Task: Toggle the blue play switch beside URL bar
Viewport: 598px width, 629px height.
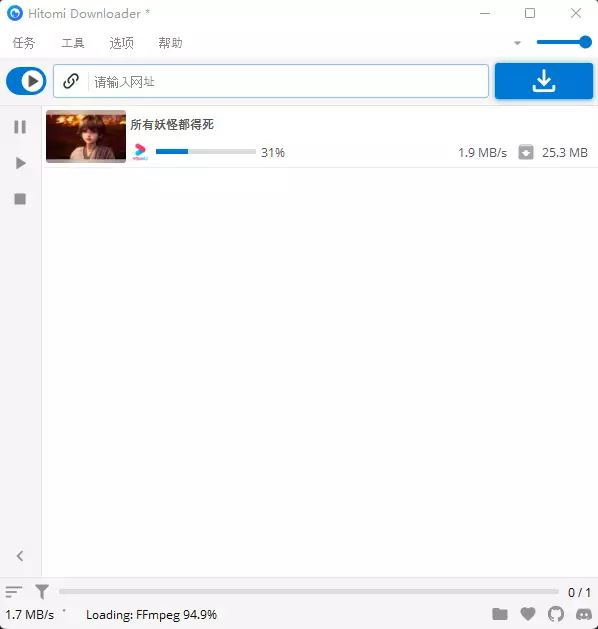Action: 26,81
